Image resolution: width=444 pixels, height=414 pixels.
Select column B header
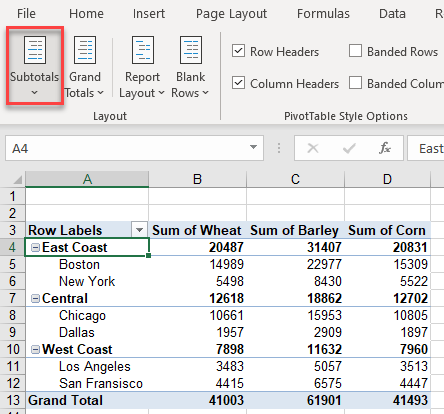pyautogui.click(x=197, y=179)
